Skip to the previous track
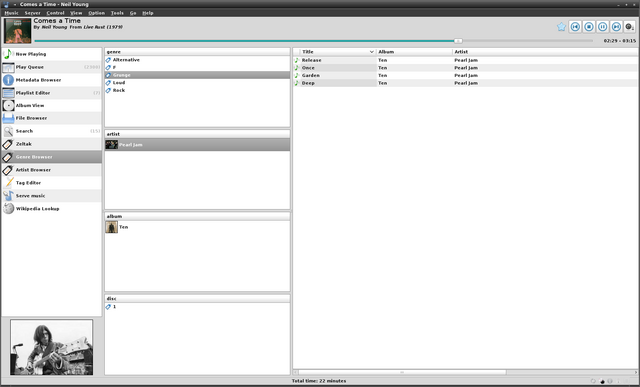The image size is (640, 387). pos(575,27)
